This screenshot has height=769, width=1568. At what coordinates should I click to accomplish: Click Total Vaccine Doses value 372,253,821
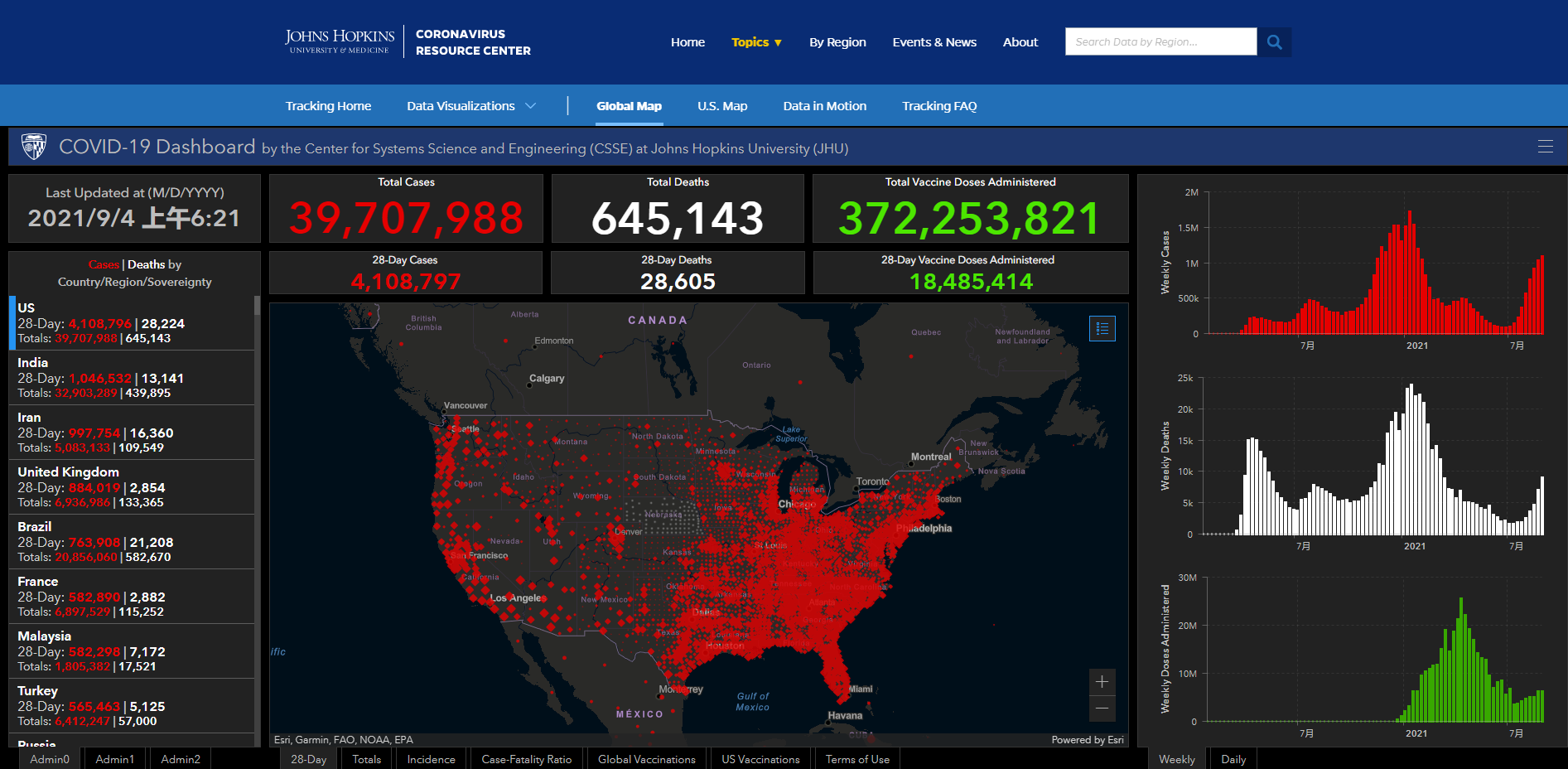coord(970,218)
